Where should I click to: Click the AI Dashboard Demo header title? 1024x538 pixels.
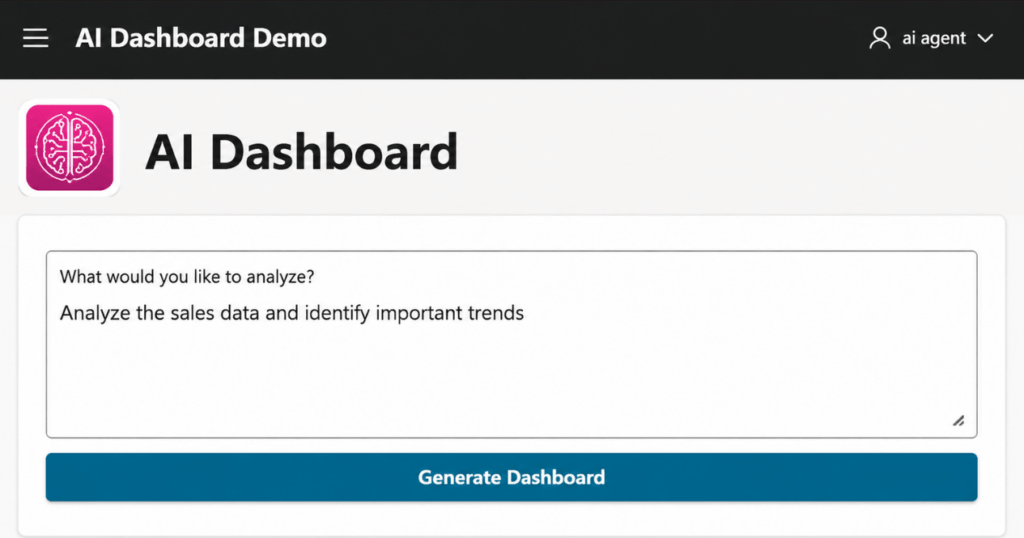point(201,38)
